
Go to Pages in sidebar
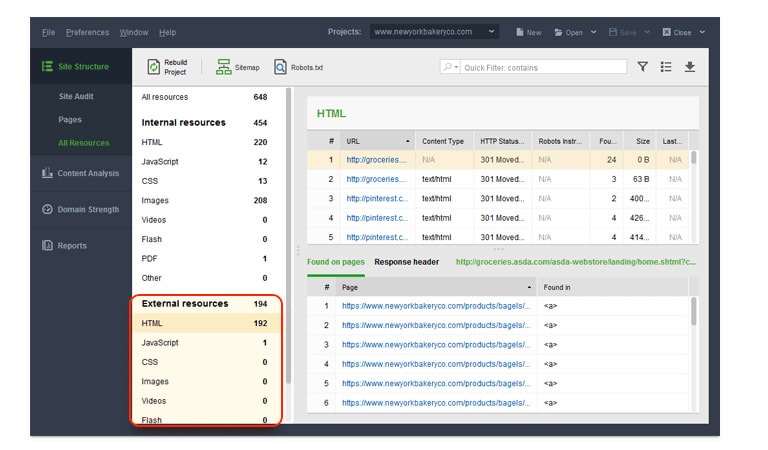point(70,119)
